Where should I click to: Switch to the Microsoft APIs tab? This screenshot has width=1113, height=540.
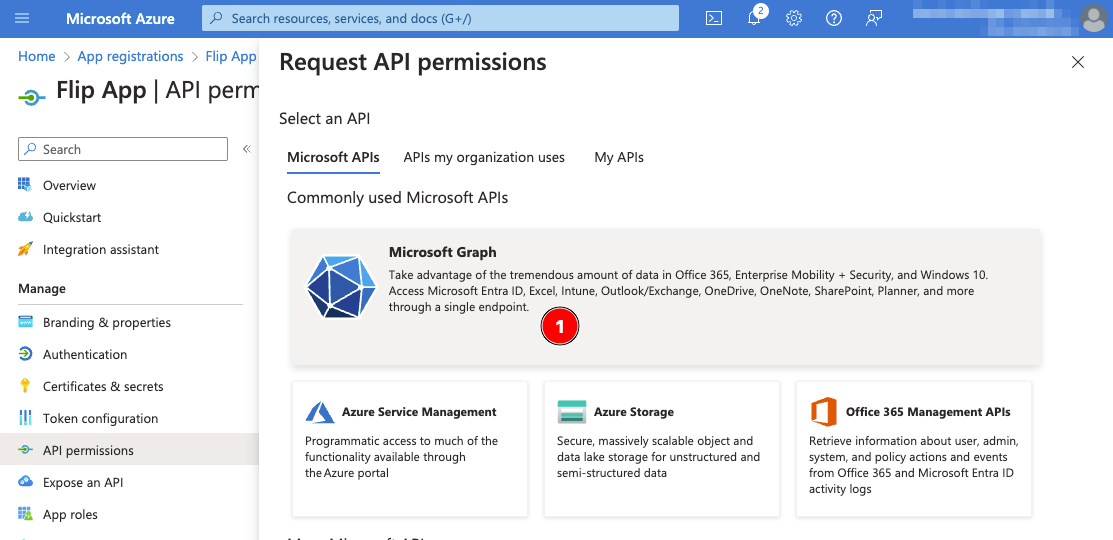[x=333, y=158]
